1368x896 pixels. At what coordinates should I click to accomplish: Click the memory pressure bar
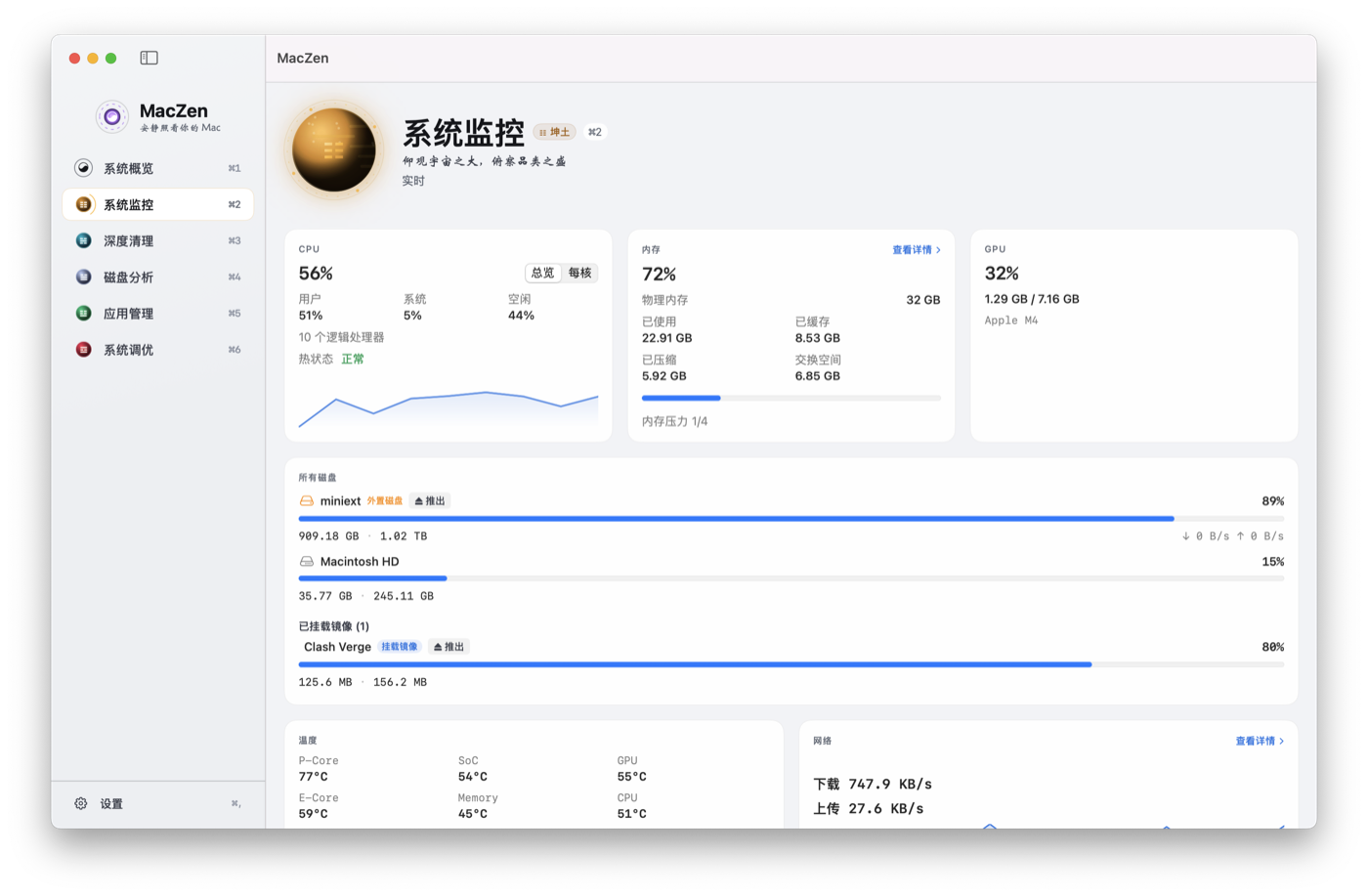tap(791, 398)
